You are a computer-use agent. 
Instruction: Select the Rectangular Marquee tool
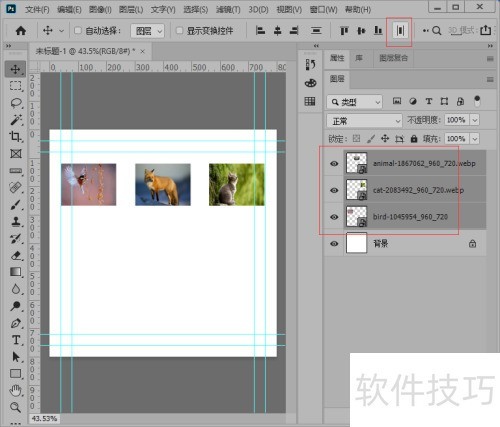(15, 86)
